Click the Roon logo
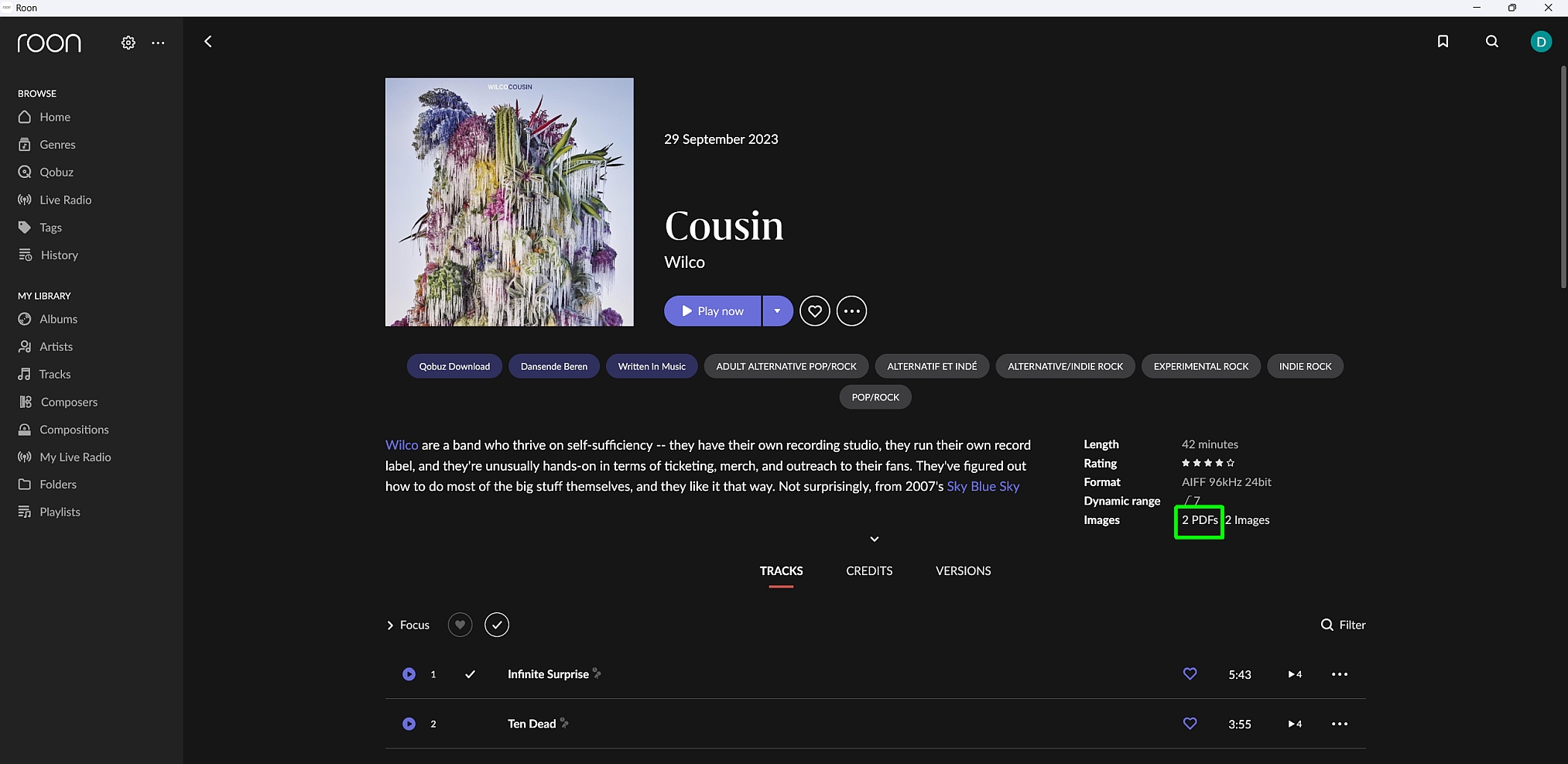1568x764 pixels. point(50,43)
